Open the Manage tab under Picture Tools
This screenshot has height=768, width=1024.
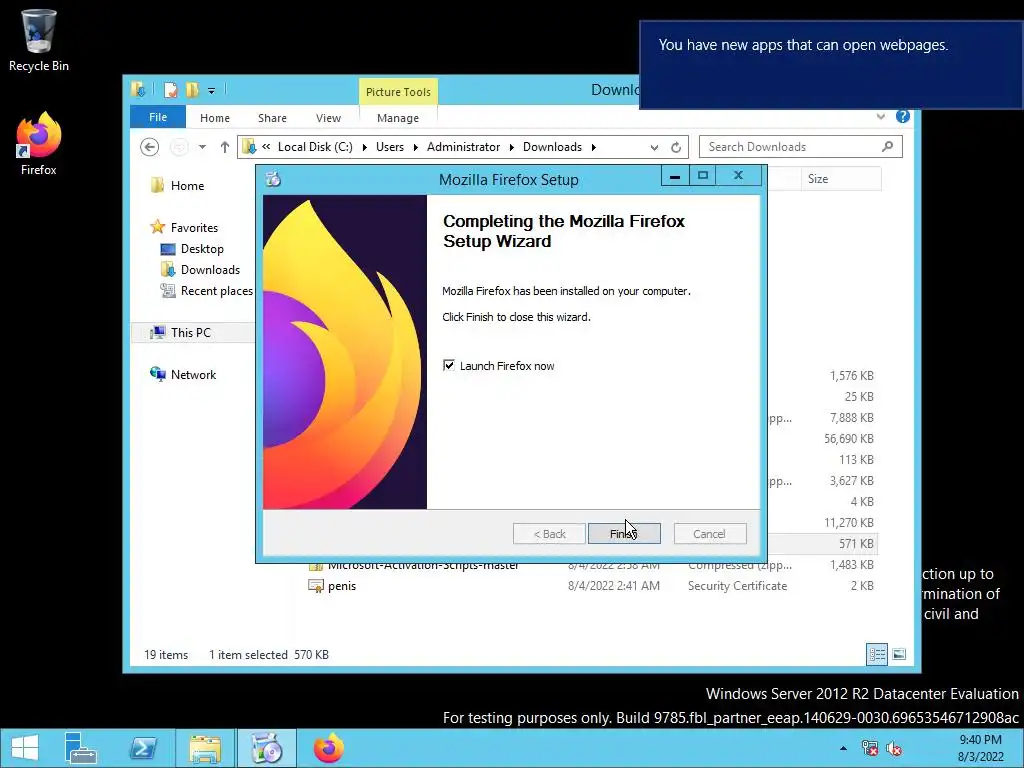point(398,118)
